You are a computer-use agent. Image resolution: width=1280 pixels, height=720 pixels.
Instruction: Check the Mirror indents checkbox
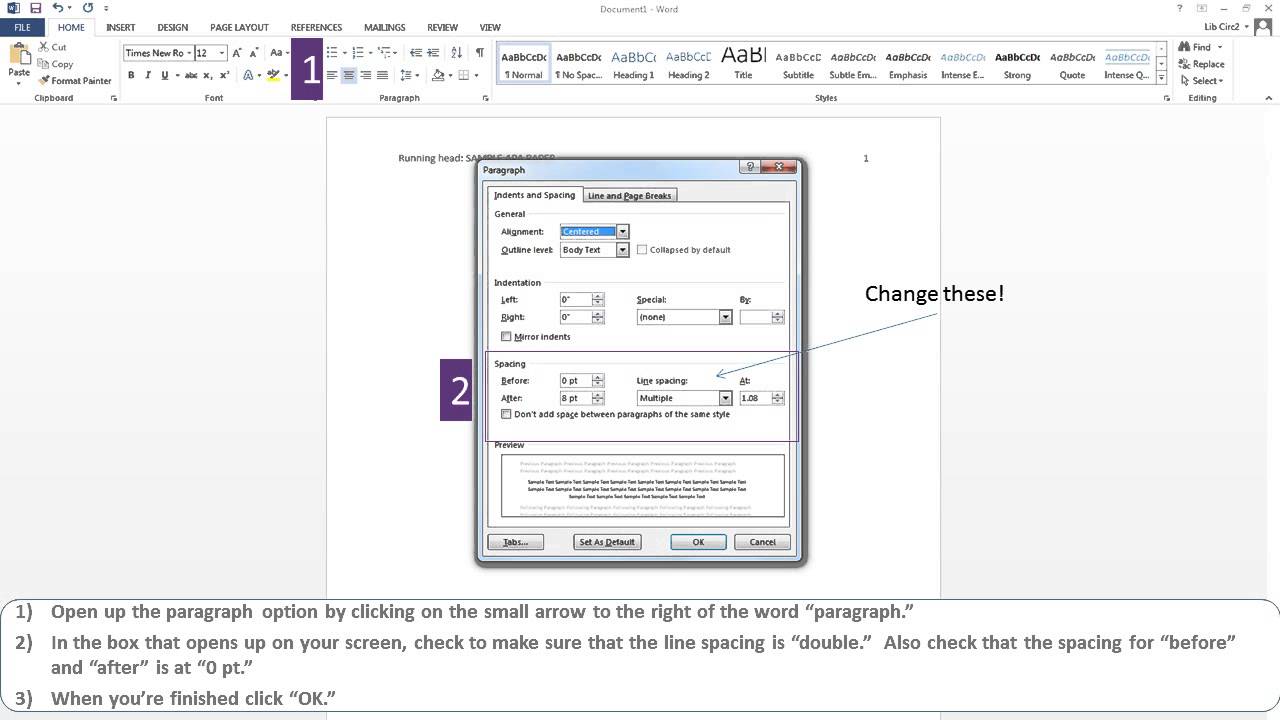pyautogui.click(x=506, y=337)
